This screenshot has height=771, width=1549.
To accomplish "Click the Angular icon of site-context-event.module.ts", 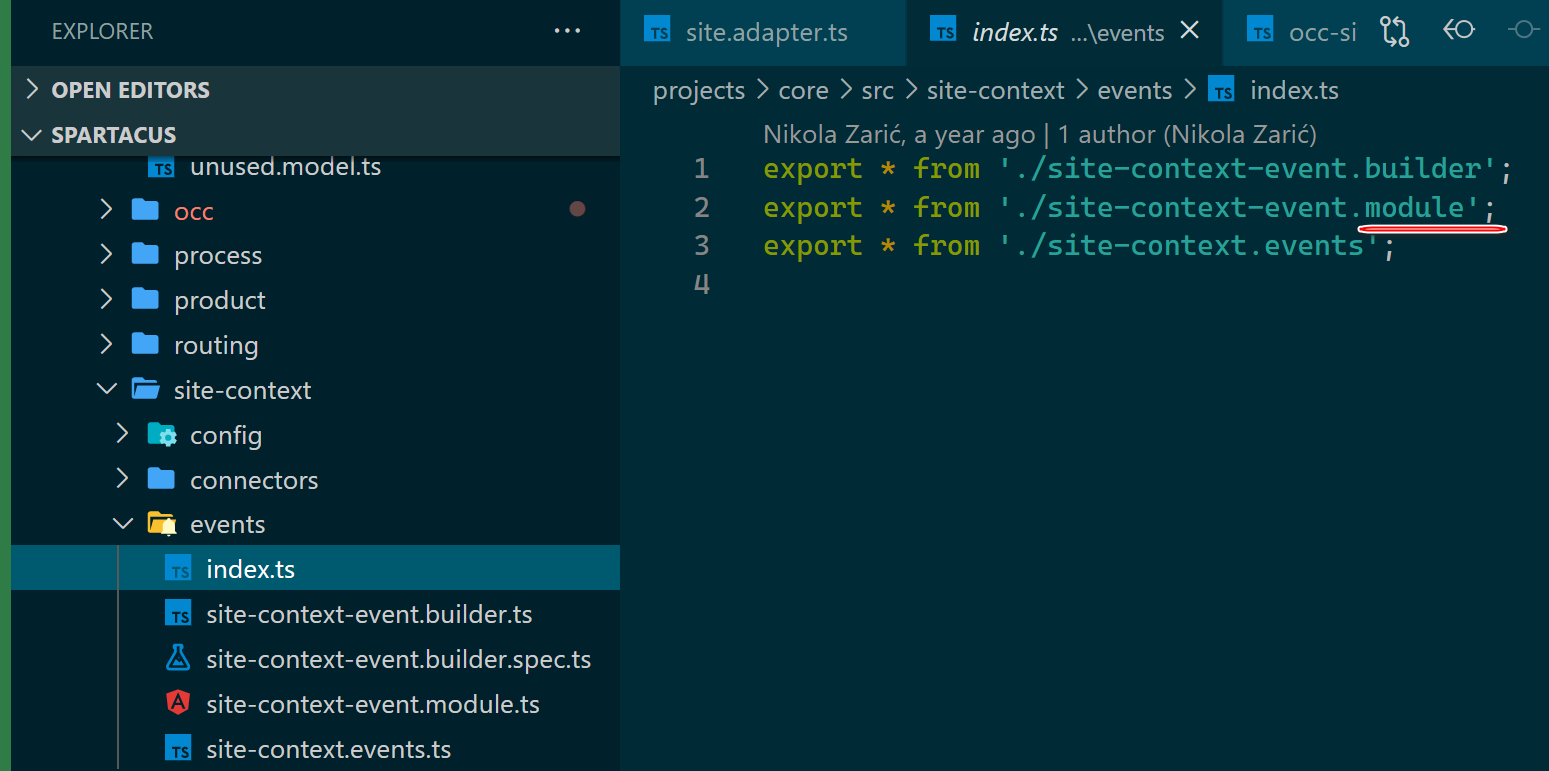I will (178, 704).
